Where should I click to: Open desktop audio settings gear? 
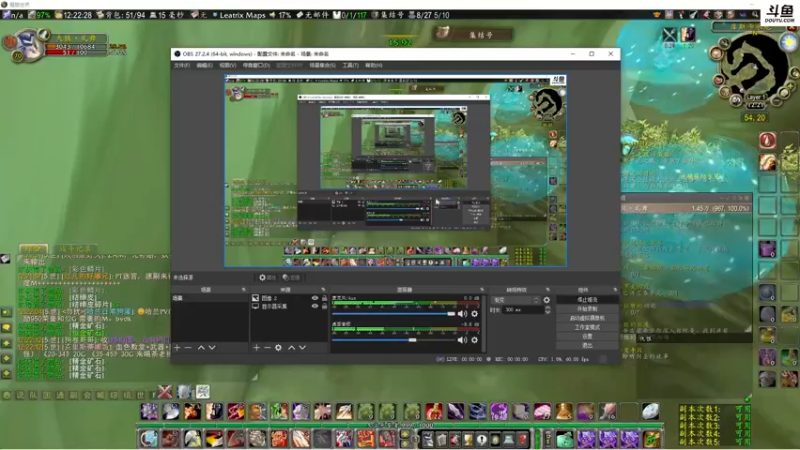[x=474, y=340]
